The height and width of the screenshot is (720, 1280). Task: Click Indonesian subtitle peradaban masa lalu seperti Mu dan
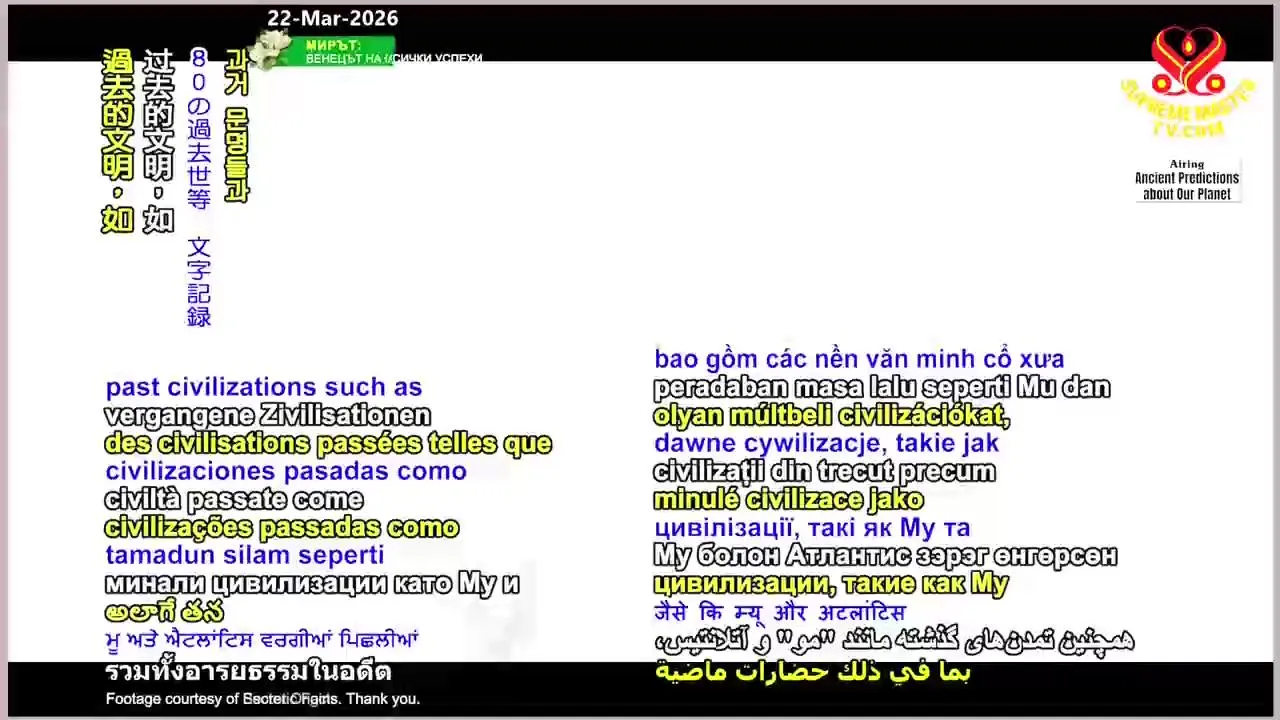coord(882,387)
